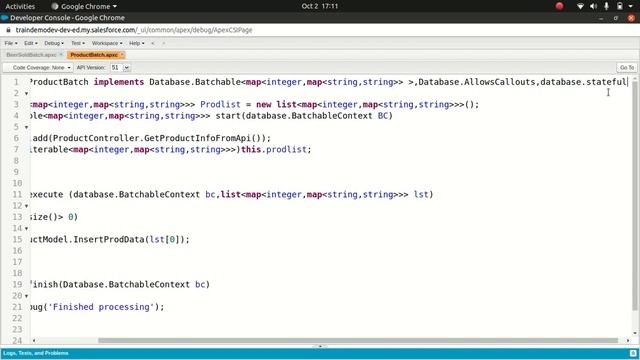Click 'Database.AllowsCallouts' on line 1
The image size is (640, 360).
(476, 82)
